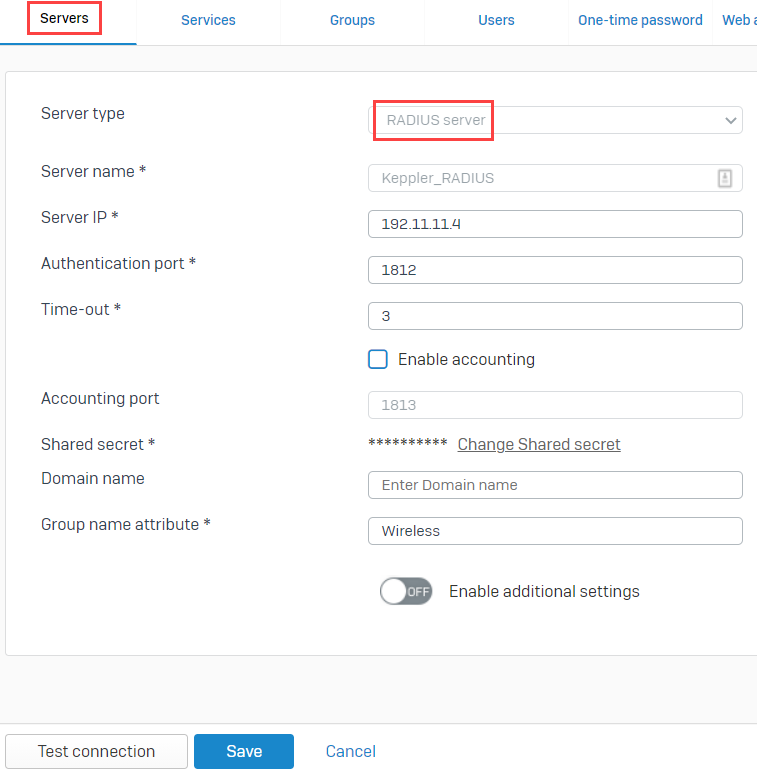Expand the Server type dropdown arrow
Viewport: 757px width, 777px height.
[x=730, y=120]
